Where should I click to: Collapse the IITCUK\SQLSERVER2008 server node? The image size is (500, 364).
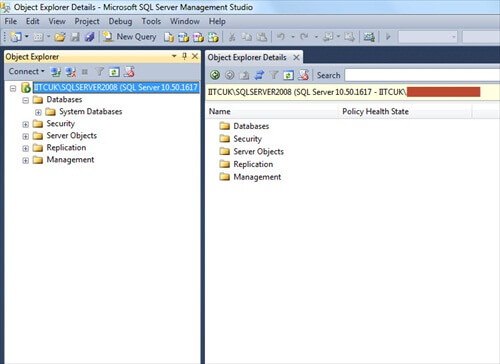13,88
